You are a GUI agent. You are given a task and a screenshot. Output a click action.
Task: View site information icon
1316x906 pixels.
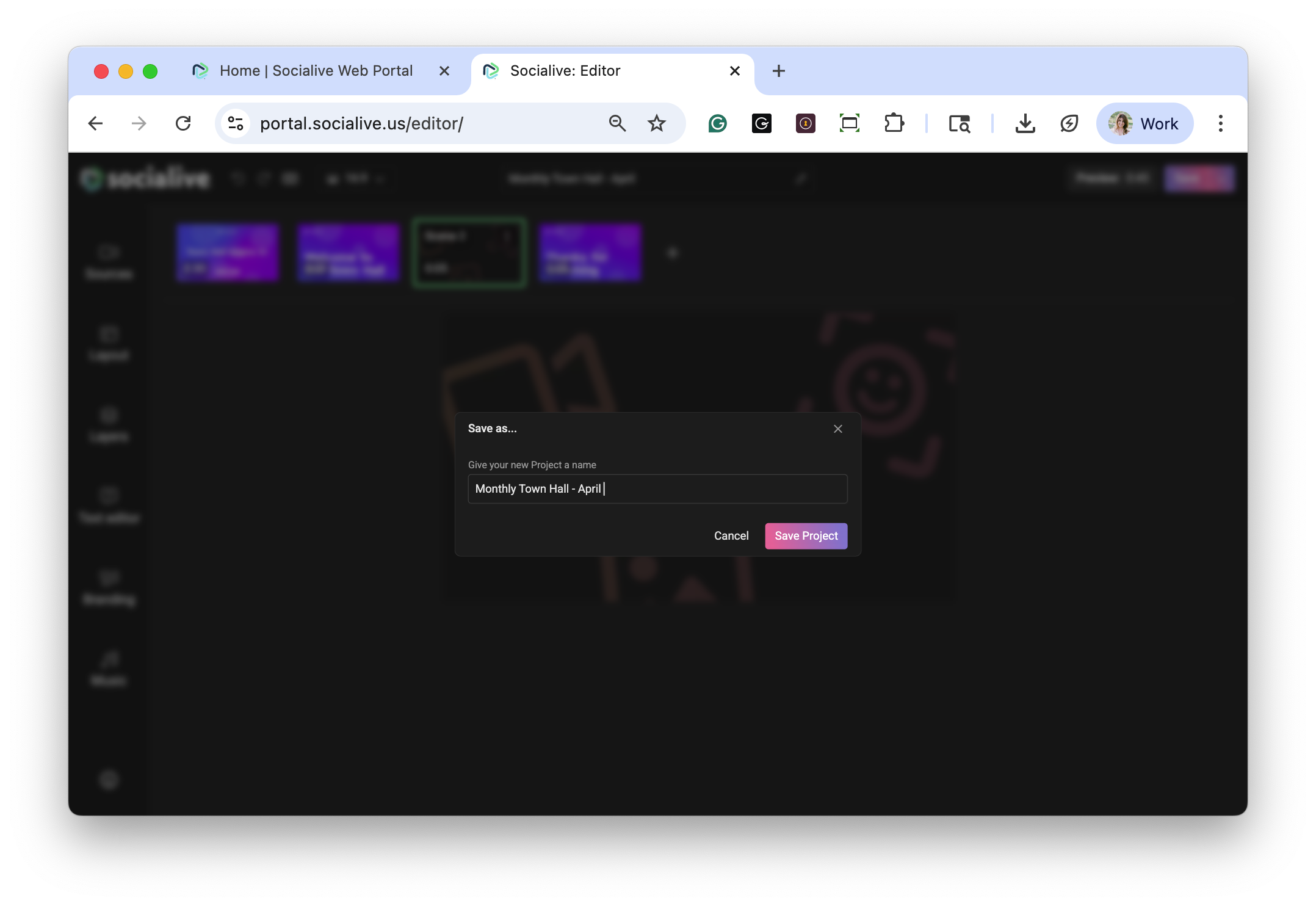click(236, 123)
